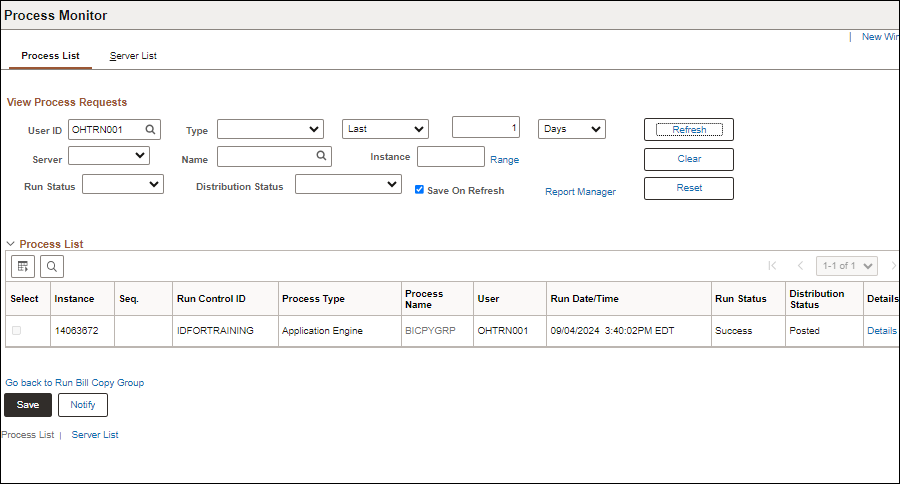Click the Notify button
Screen dimensions: 900x484
click(x=82, y=405)
